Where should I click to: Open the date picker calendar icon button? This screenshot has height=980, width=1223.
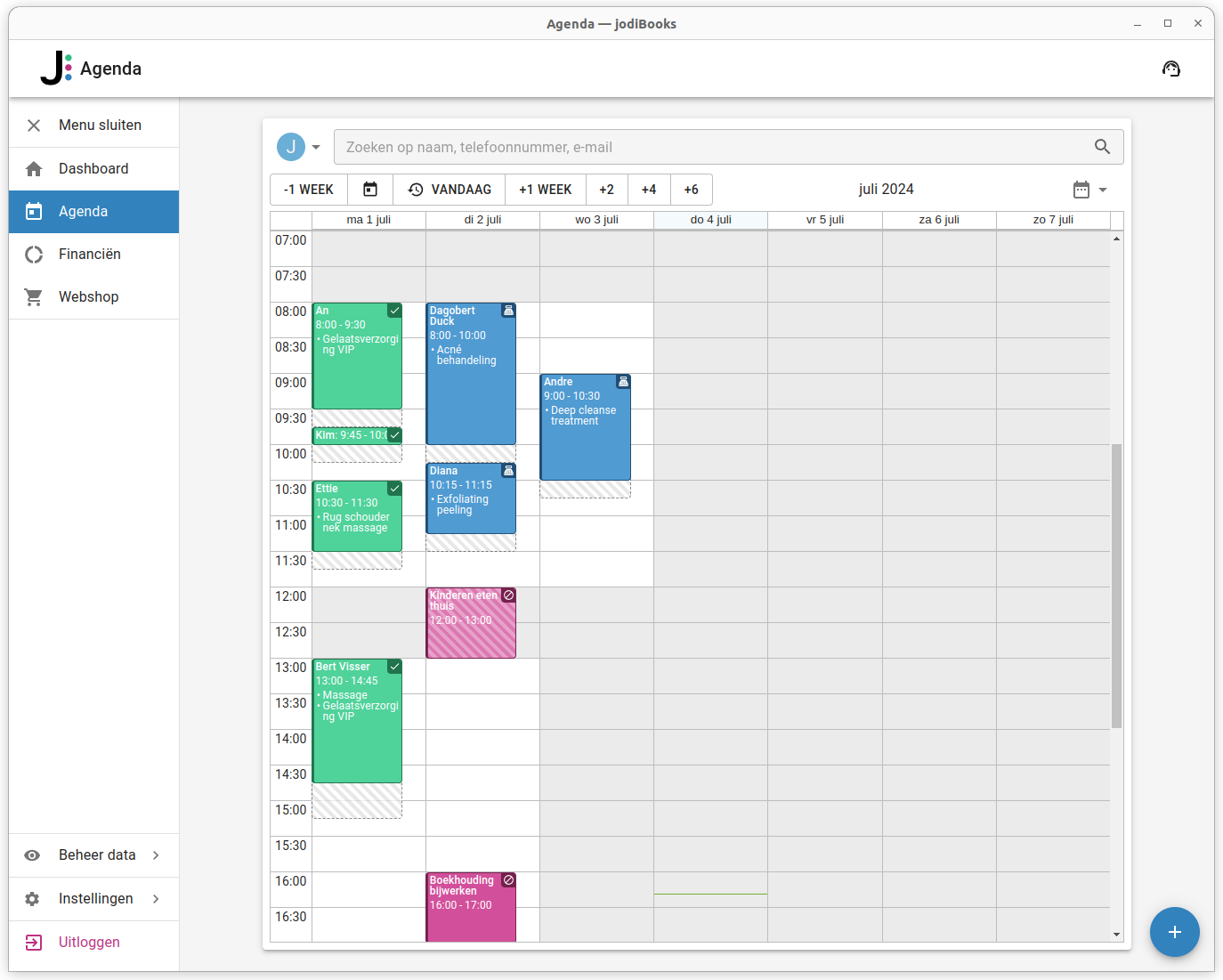click(x=370, y=190)
